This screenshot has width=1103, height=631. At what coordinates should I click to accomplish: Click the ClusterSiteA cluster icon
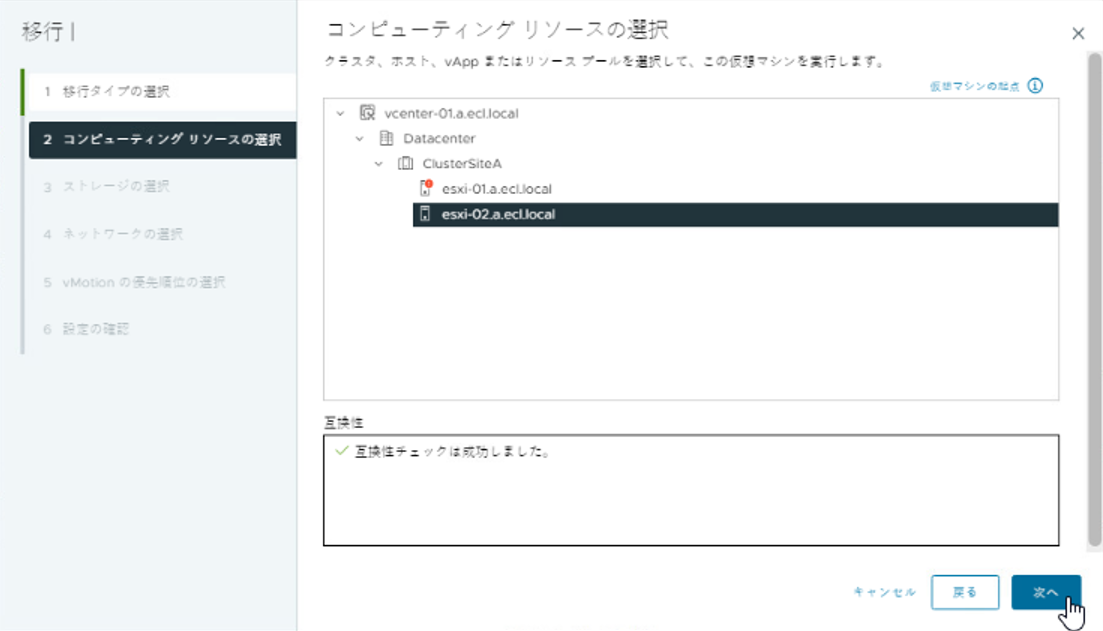click(405, 164)
